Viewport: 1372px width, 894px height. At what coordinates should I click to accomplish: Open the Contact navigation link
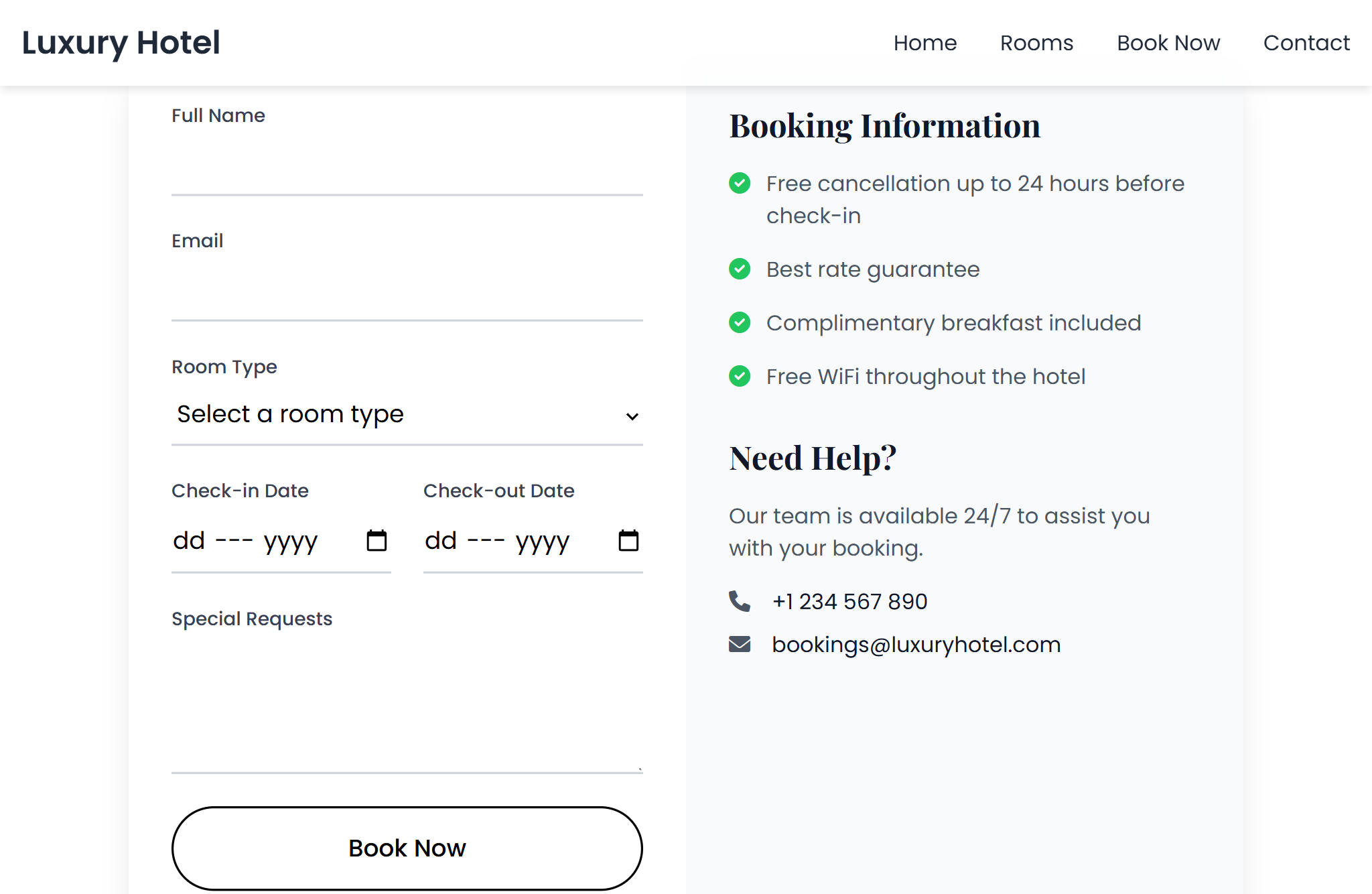1306,43
